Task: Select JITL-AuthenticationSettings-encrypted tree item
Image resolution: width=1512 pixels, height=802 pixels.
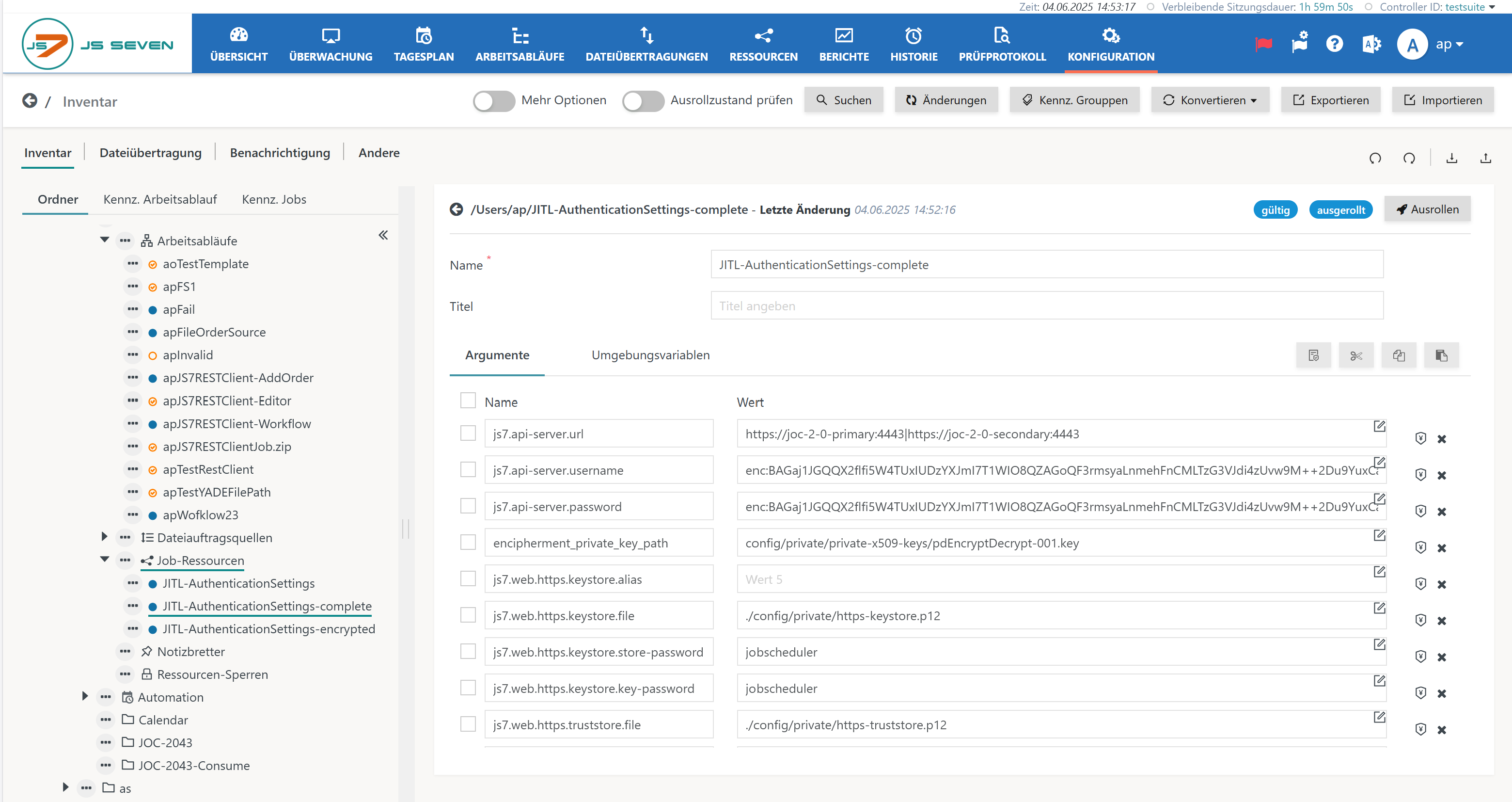Action: coord(268,629)
